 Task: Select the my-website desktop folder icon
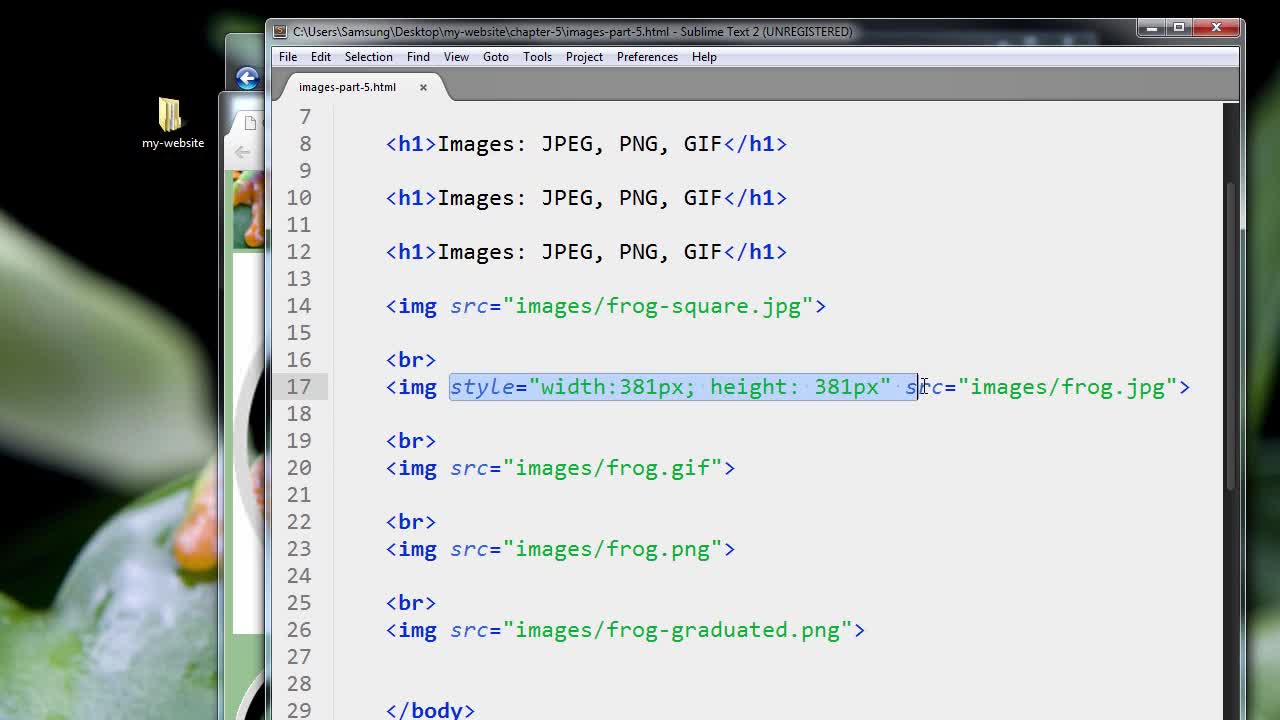(x=172, y=124)
